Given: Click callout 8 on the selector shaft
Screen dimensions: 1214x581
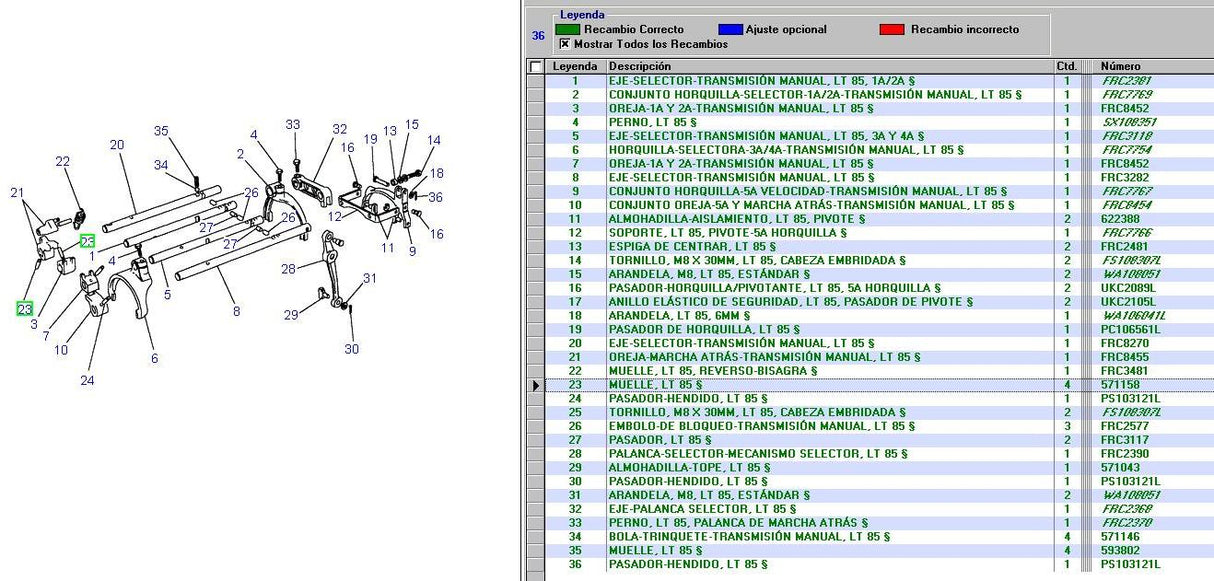Looking at the screenshot, I should 236,312.
